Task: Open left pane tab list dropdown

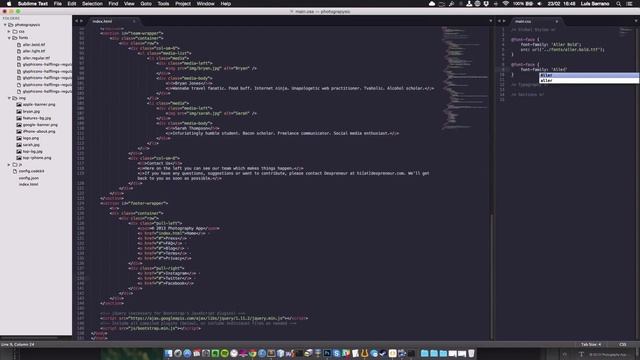Action: pyautogui.click(x=491, y=21)
